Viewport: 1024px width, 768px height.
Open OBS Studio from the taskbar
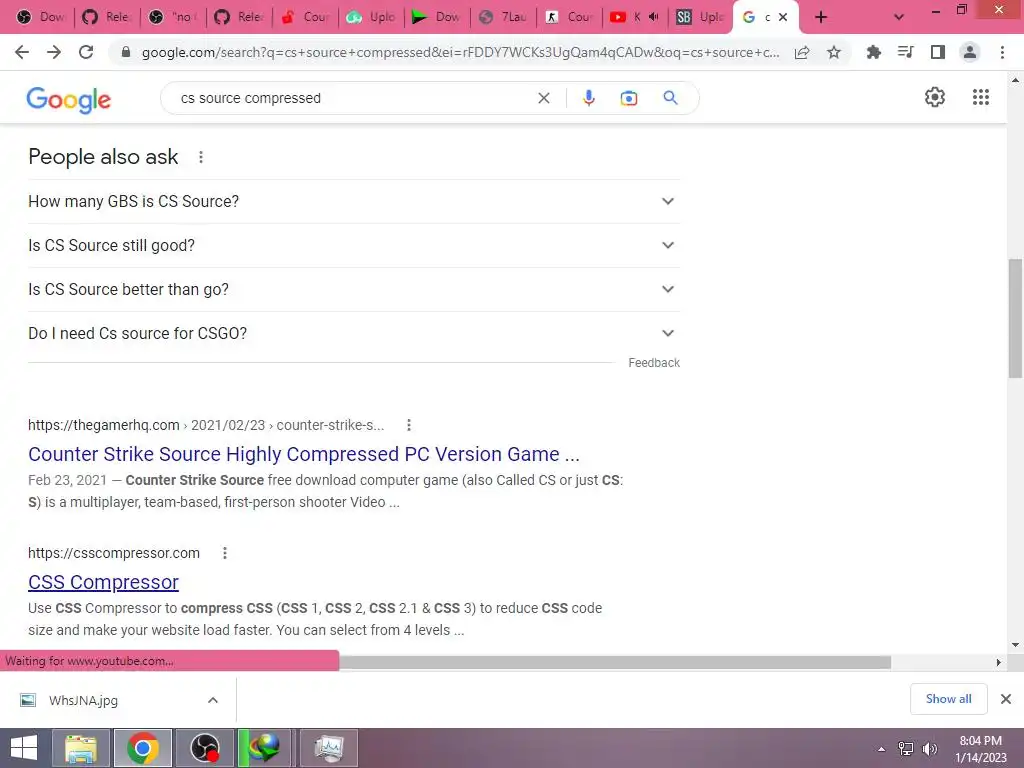pos(204,748)
